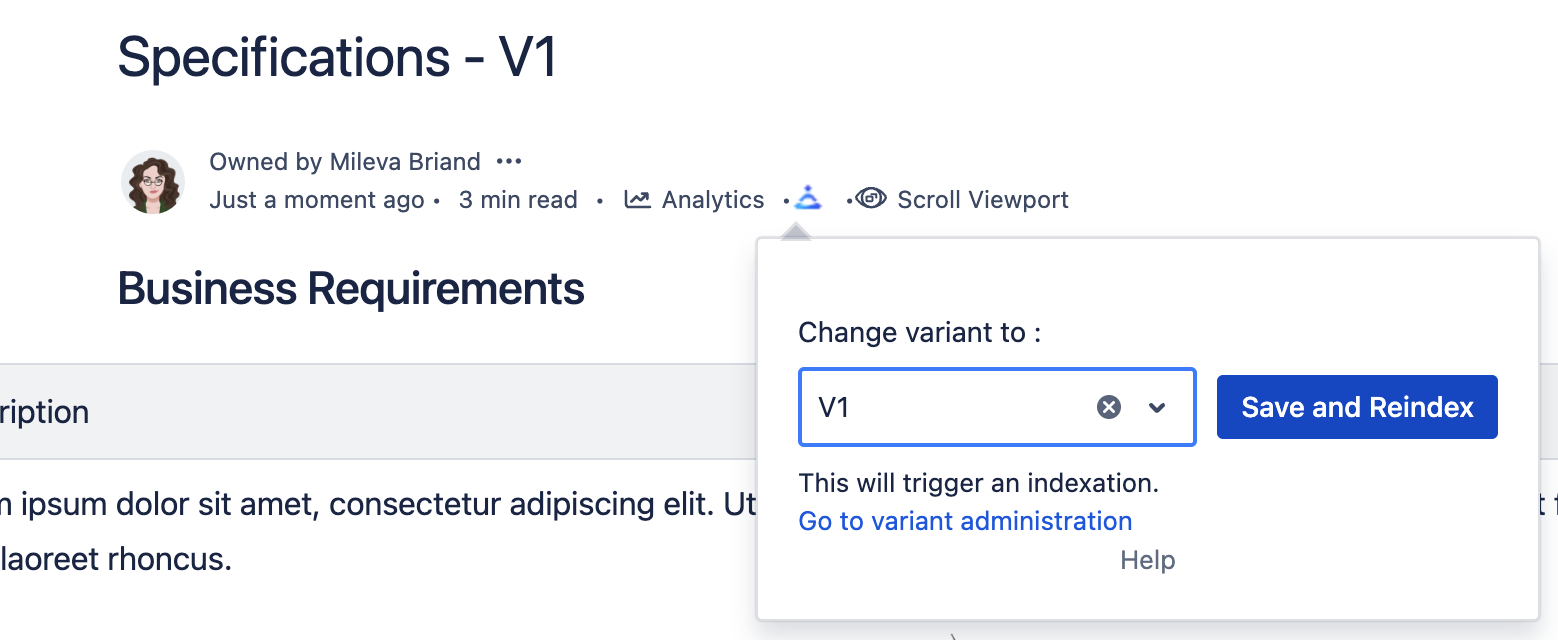Viewport: 1558px width, 640px height.
Task: Click the Analytics chart icon
Action: tap(637, 199)
